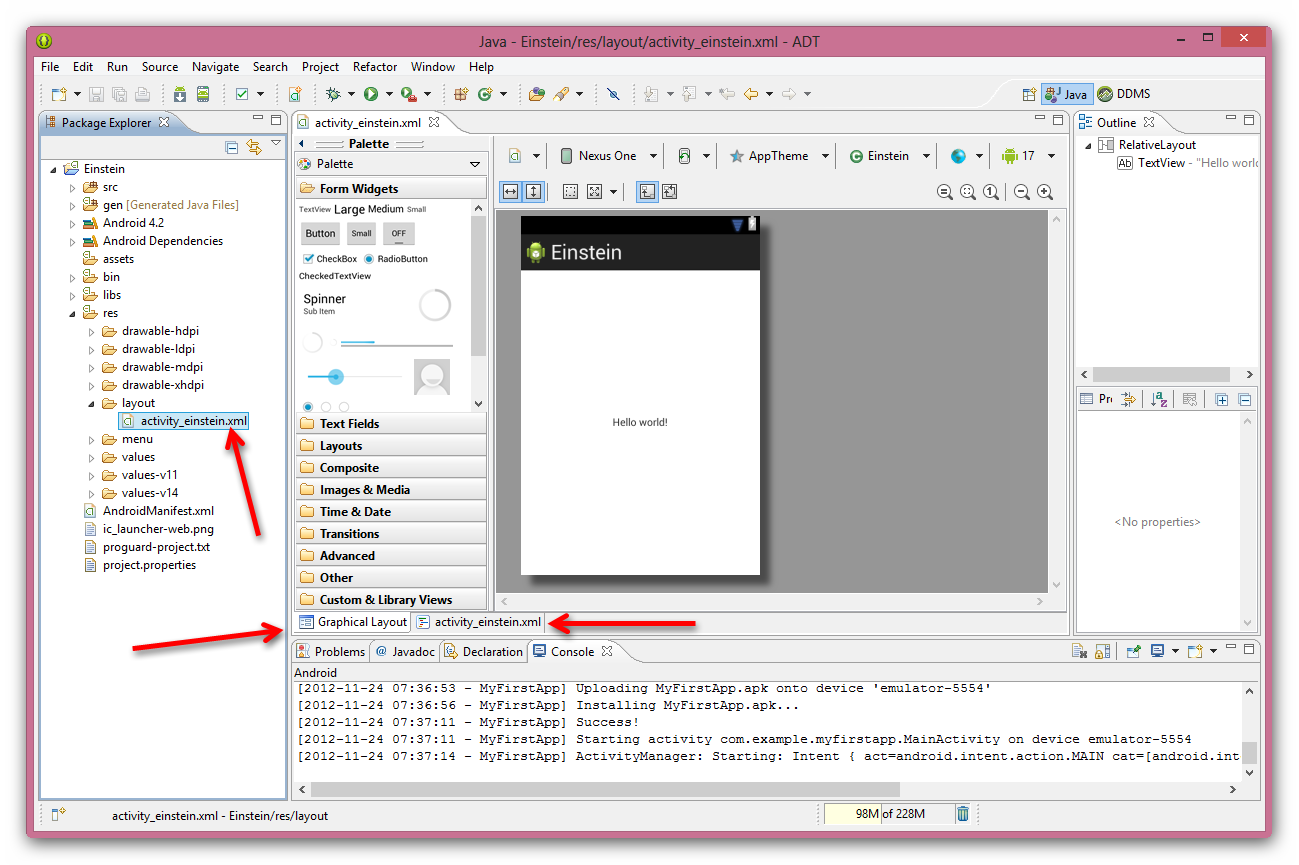Click the Pin Console icon
Viewport: 1299px width, 865px height.
pos(1133,652)
